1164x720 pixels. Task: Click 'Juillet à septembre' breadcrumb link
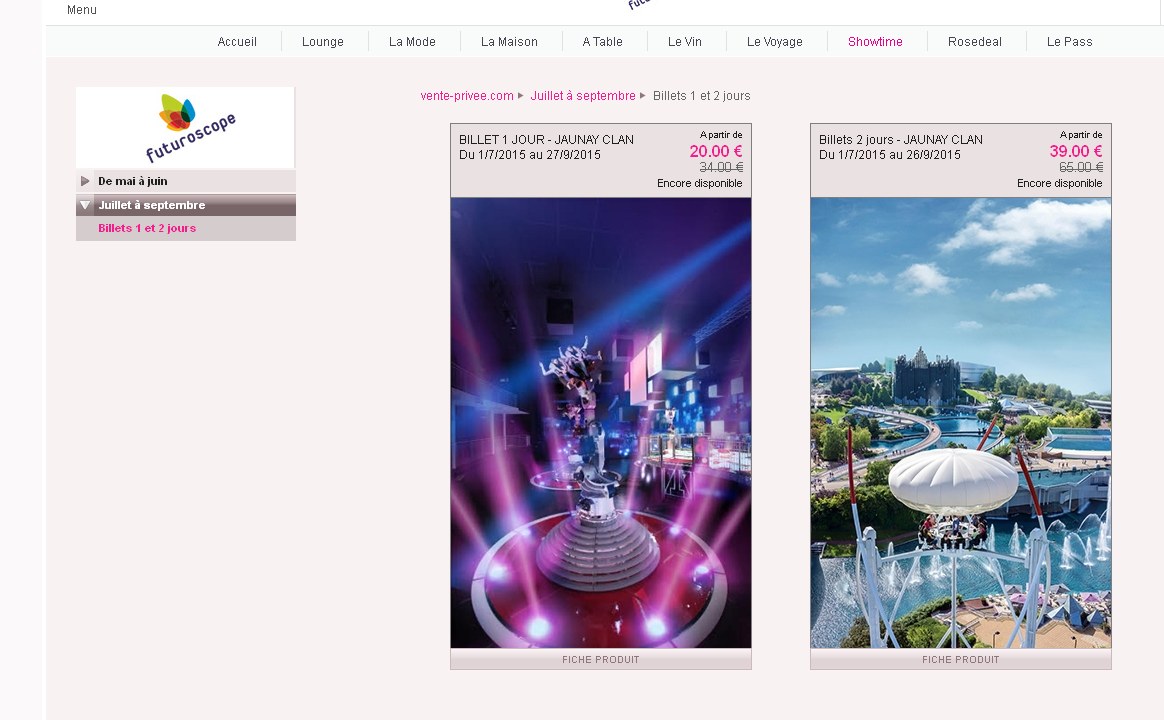(x=583, y=96)
